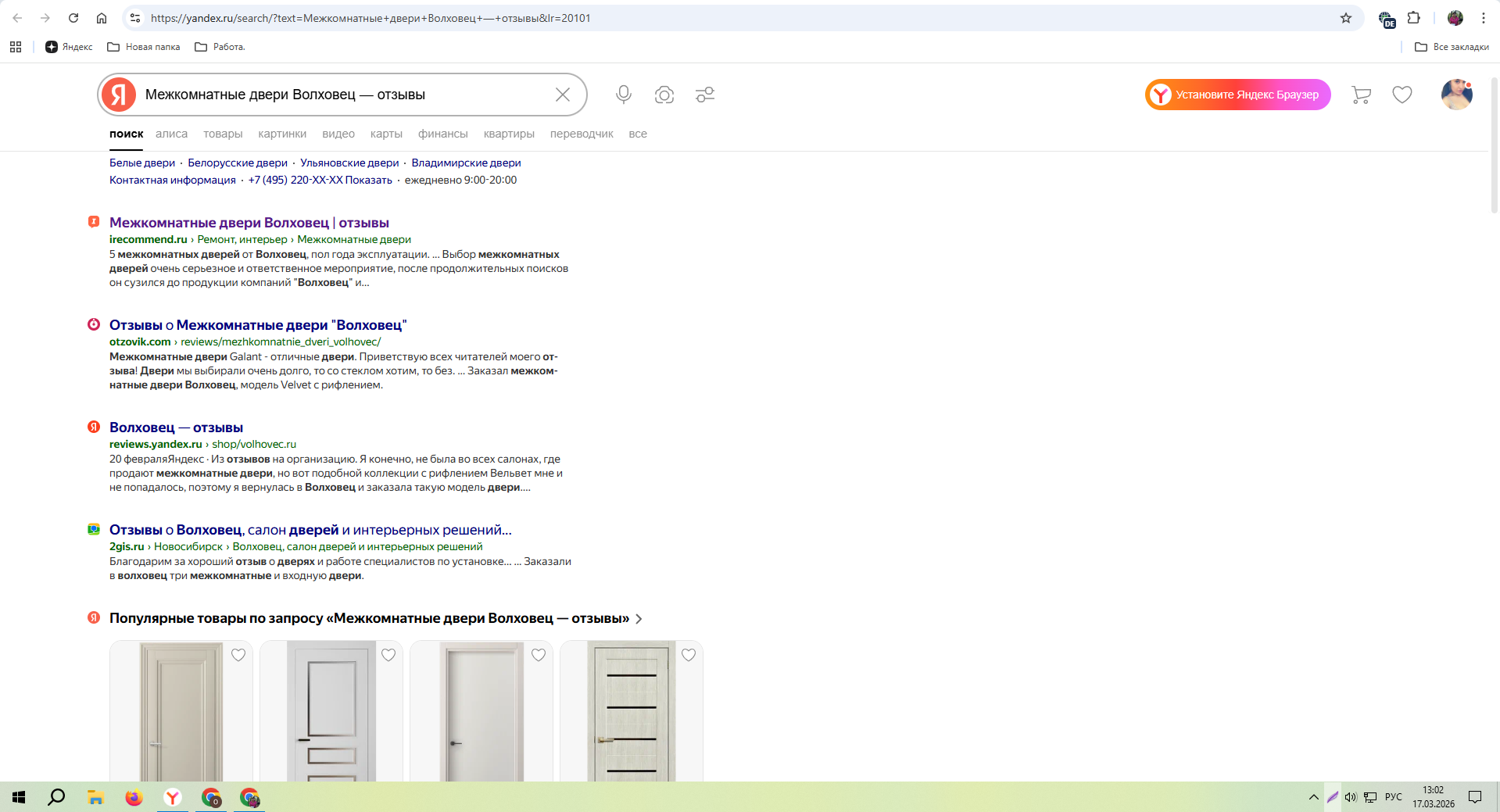This screenshot has height=812, width=1500.
Task: Open favorites heart icon in header
Action: pos(1402,95)
